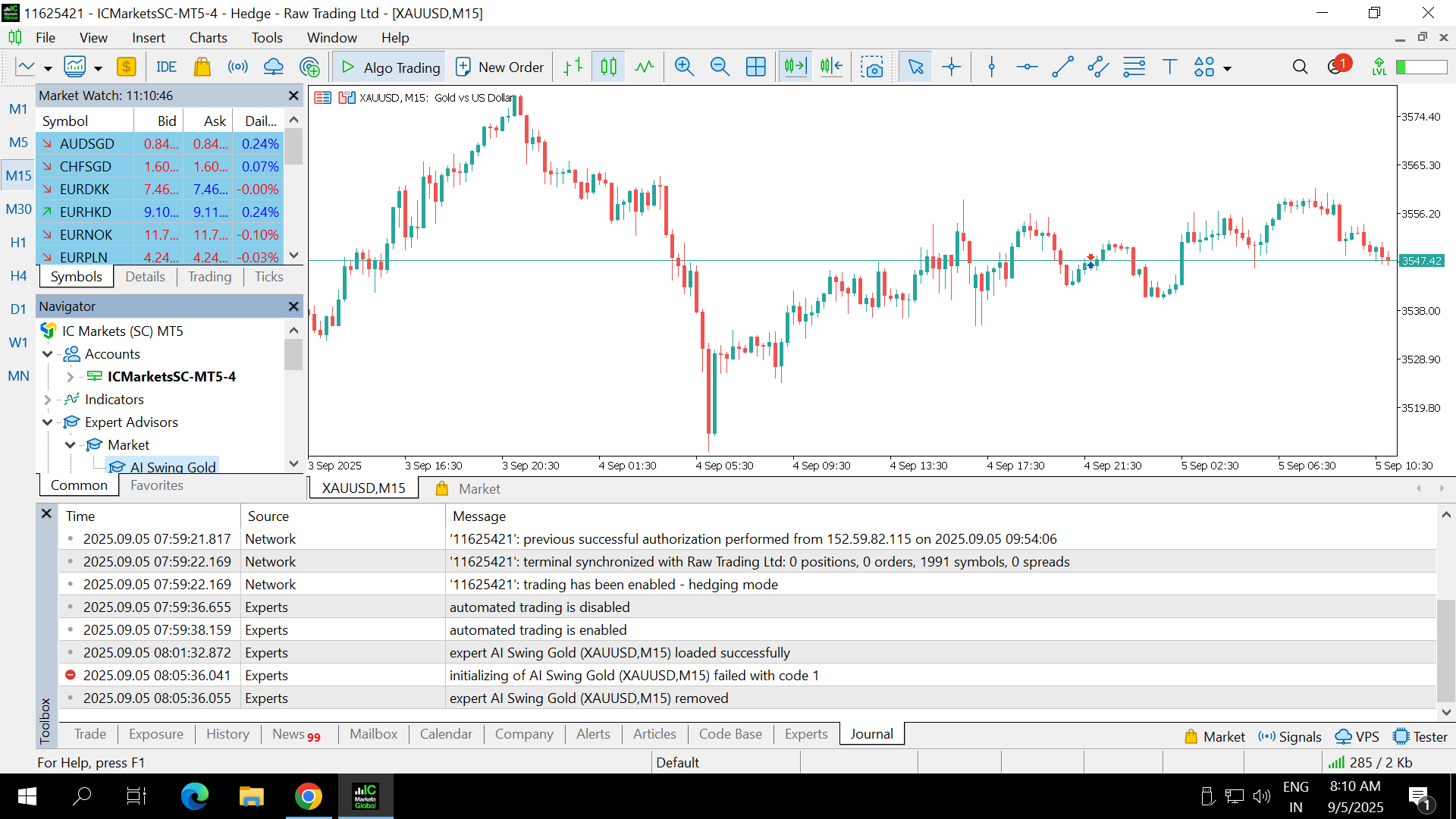
Task: Switch to the Experts toolbox tab
Action: click(805, 734)
